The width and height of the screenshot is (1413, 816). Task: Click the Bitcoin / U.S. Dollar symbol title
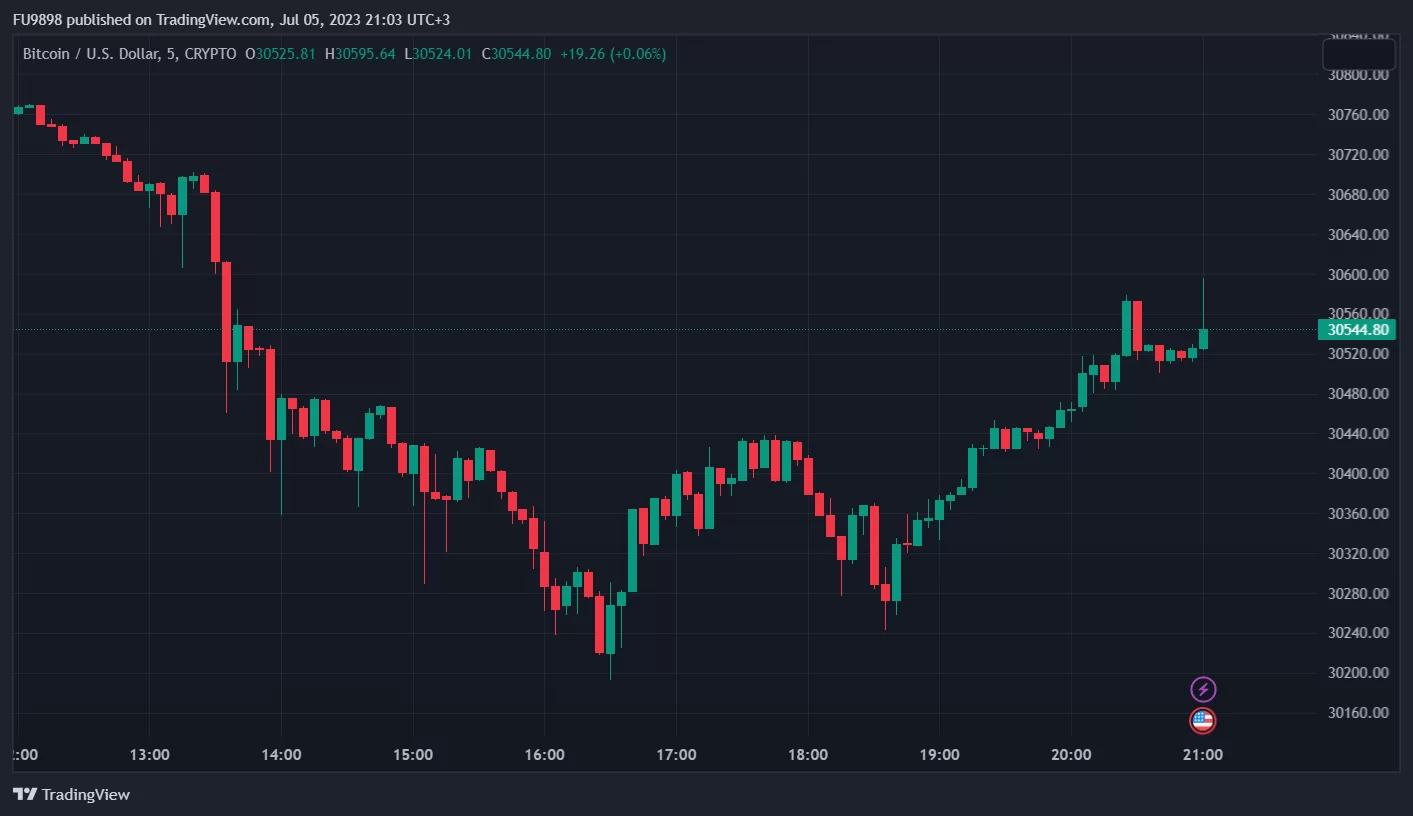(90, 54)
